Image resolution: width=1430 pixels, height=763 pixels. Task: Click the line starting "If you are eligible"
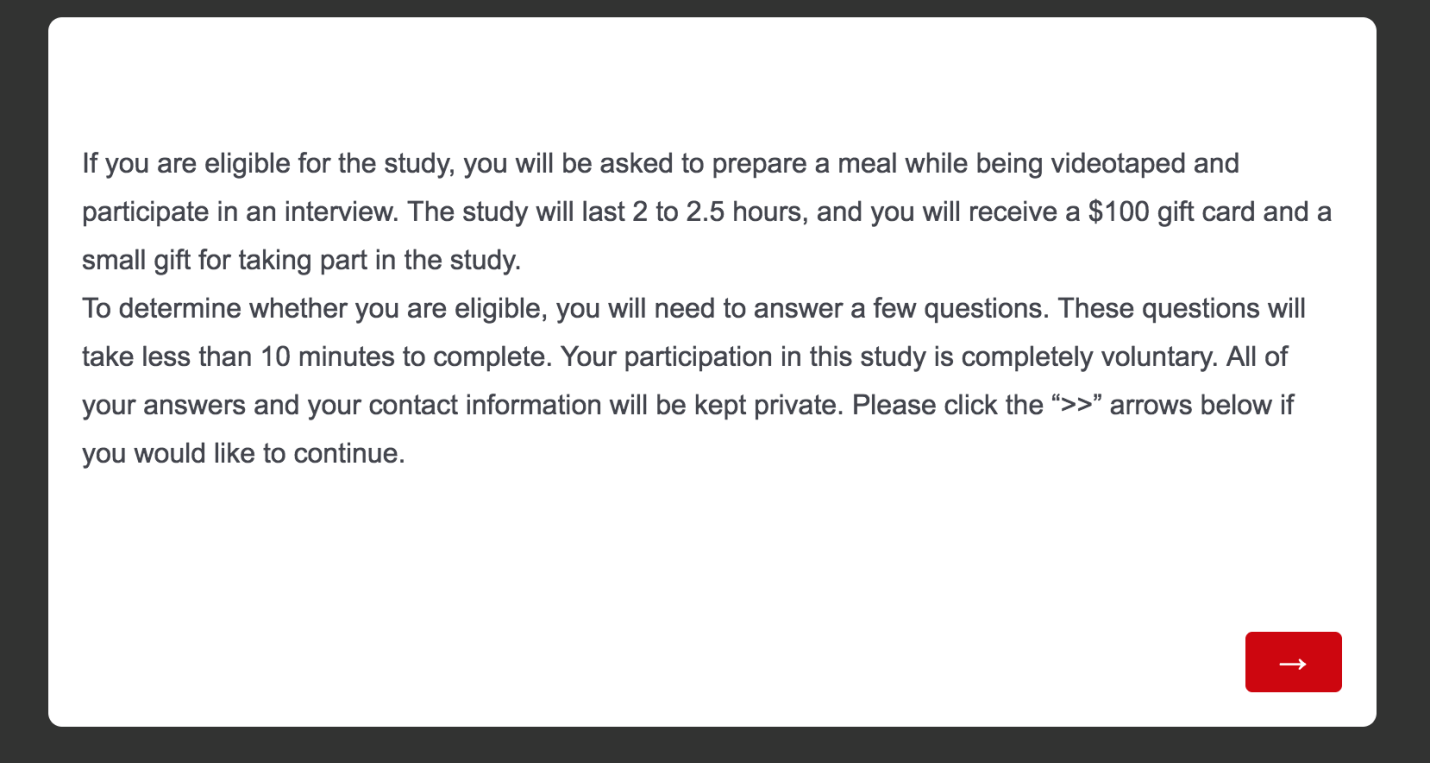pyautogui.click(x=660, y=163)
